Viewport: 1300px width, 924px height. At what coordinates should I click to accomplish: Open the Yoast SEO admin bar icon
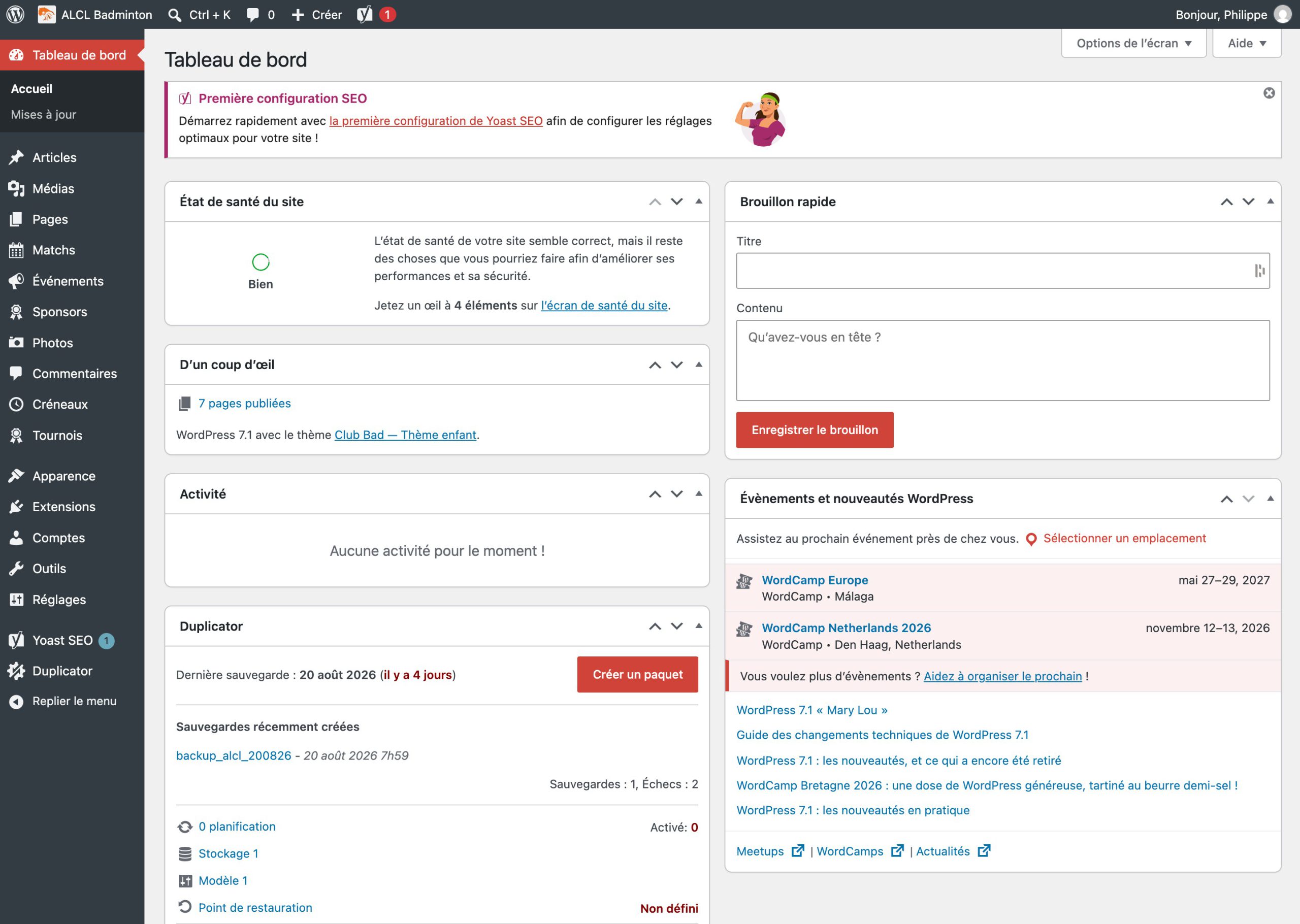click(365, 14)
